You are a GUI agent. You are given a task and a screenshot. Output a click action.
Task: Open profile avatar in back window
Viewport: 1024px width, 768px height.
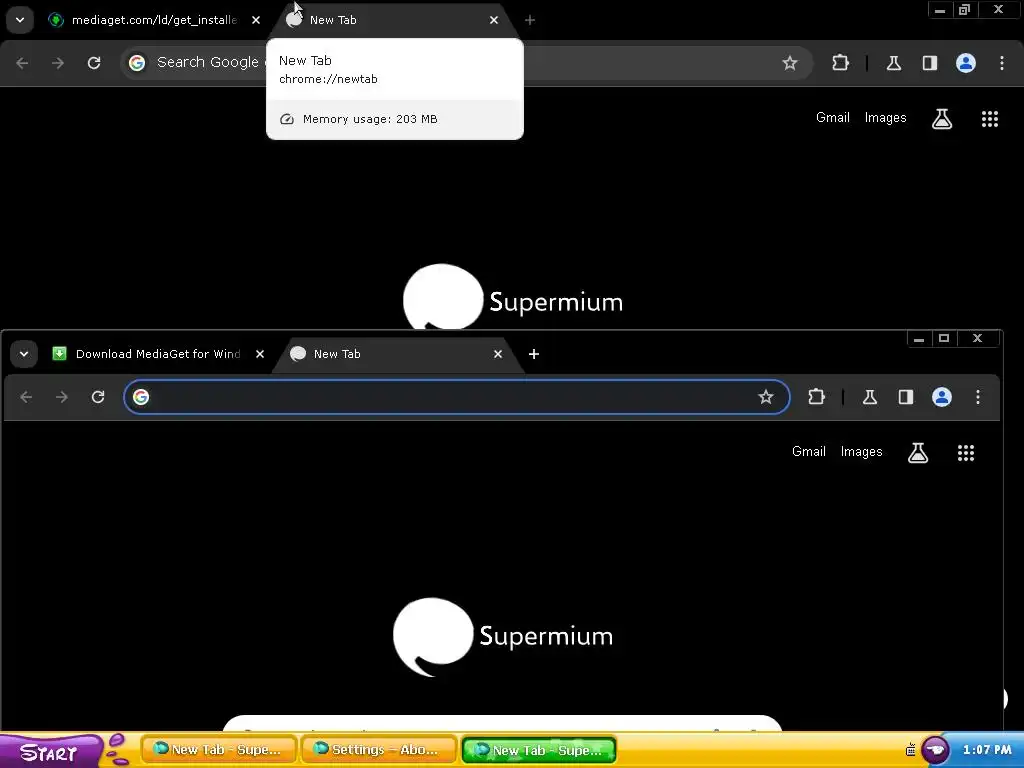coord(966,63)
